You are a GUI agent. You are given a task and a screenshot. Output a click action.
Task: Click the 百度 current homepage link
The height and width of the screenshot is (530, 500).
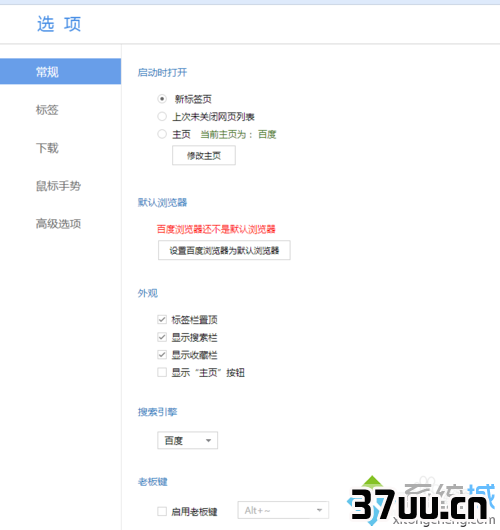coord(267,135)
